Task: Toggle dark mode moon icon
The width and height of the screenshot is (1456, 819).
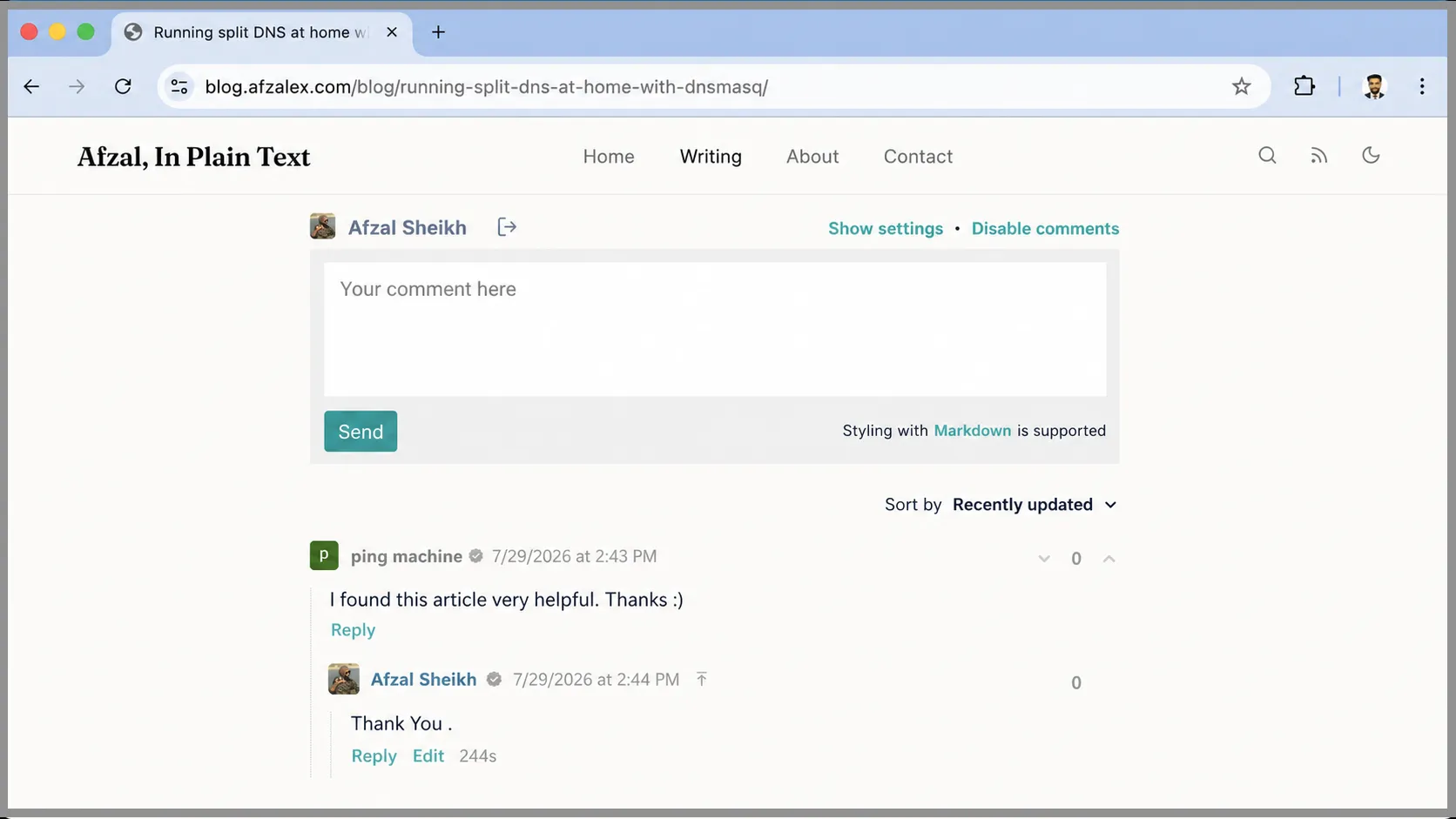Action: click(1371, 155)
